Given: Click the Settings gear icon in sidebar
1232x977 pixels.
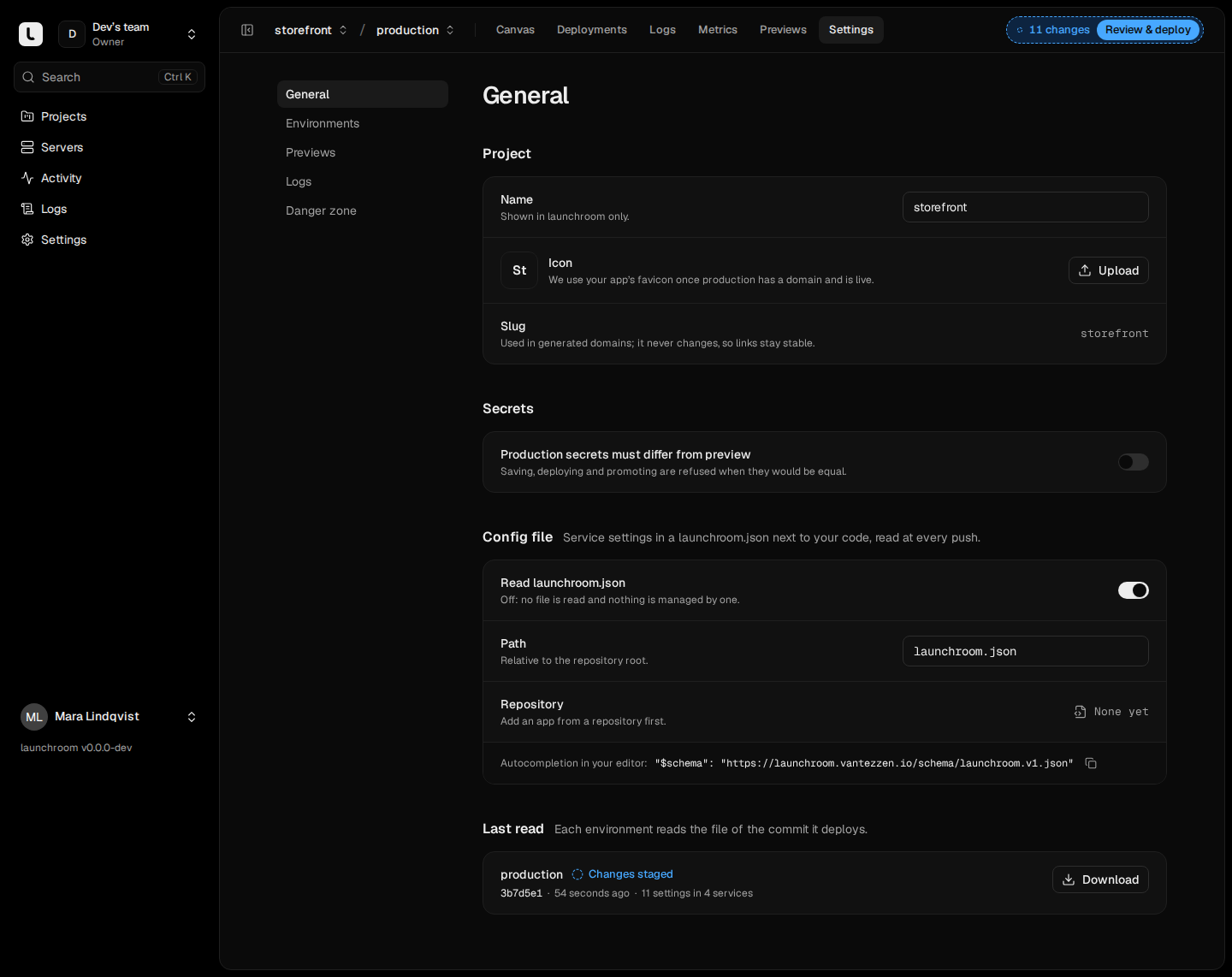Looking at the screenshot, I should click(27, 240).
